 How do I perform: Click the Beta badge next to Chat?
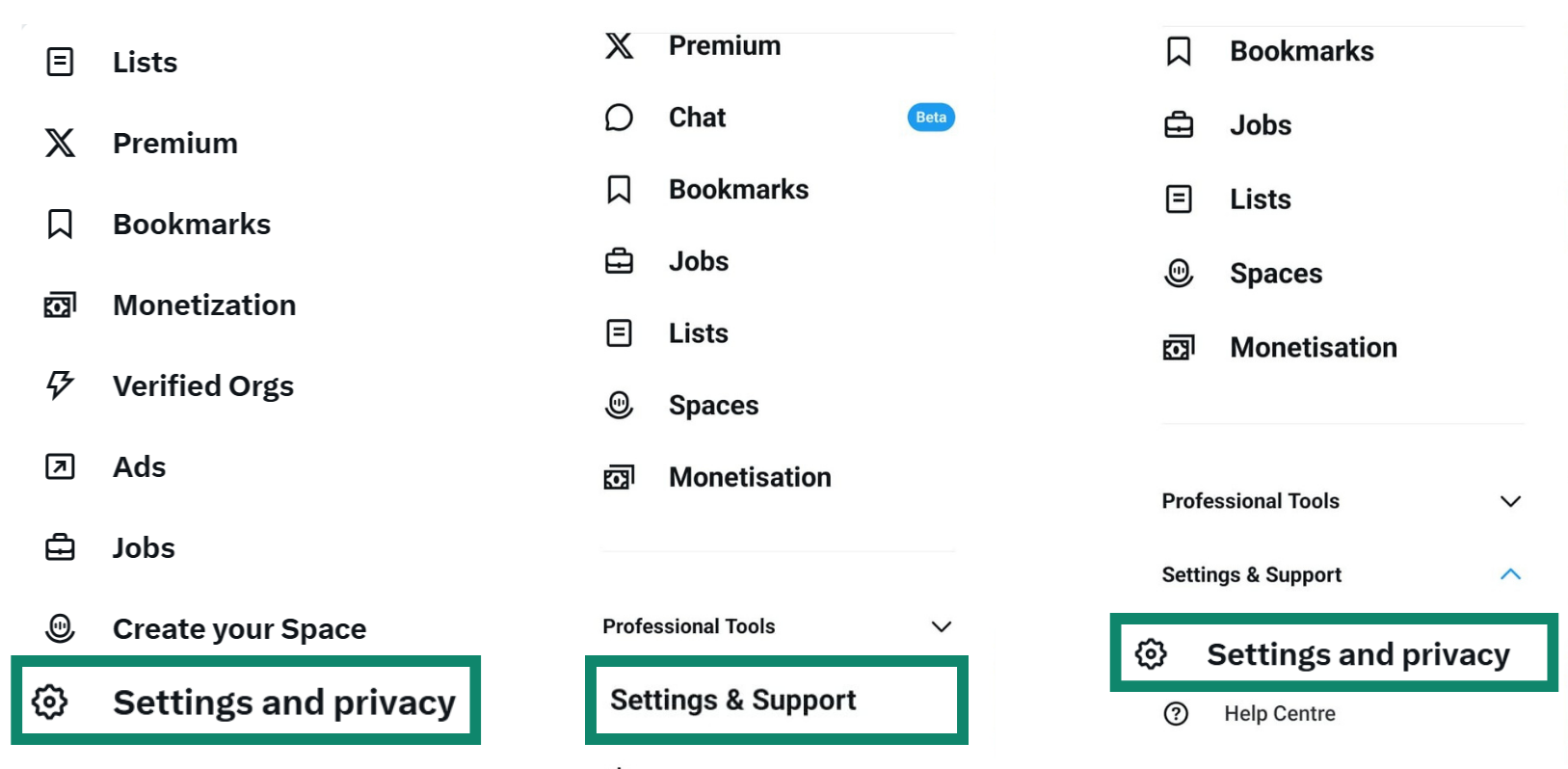point(930,117)
